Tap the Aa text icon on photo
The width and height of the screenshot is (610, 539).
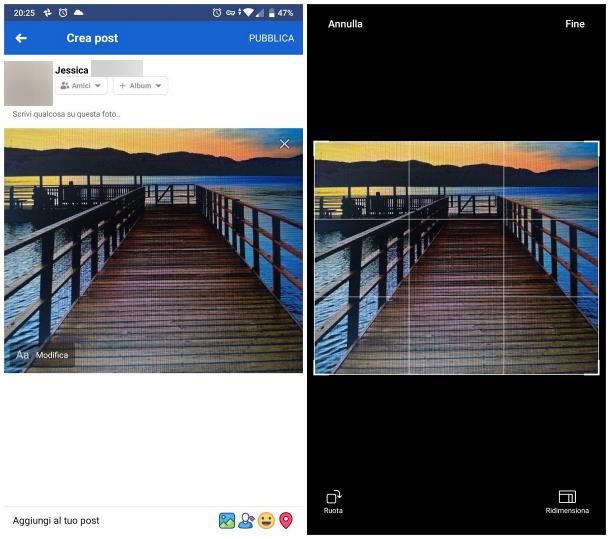(x=22, y=355)
